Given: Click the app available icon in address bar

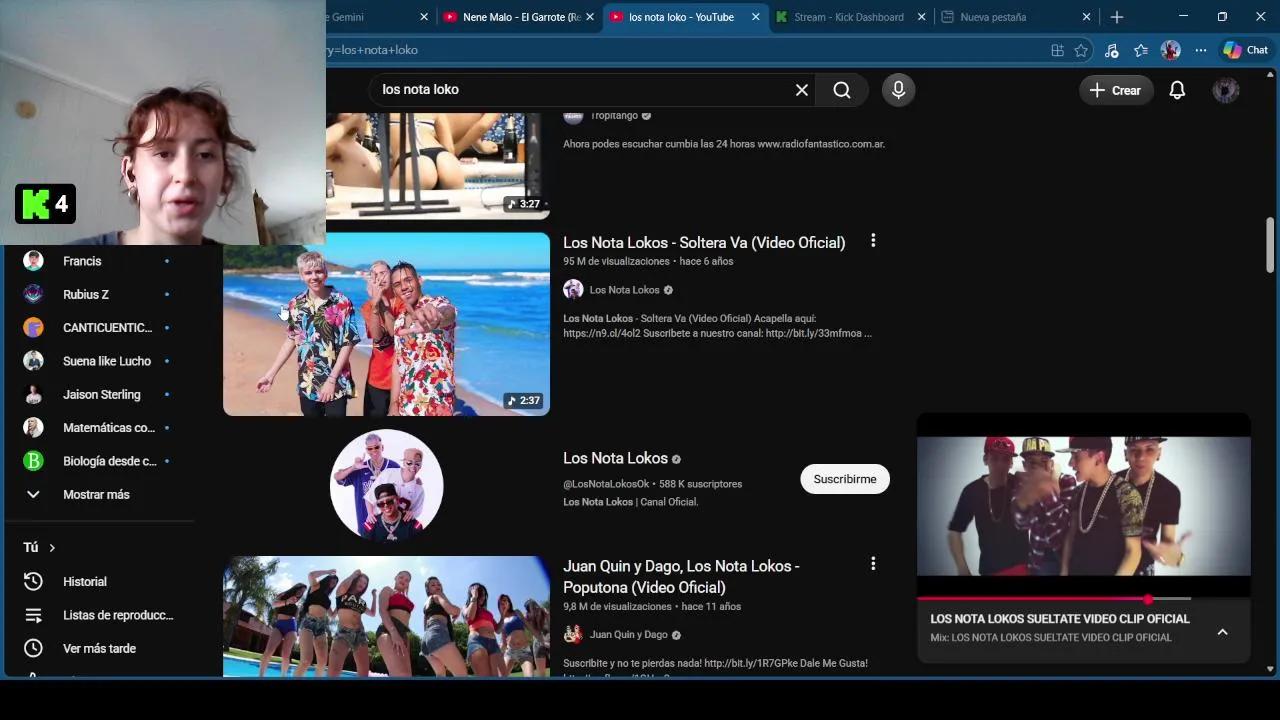Looking at the screenshot, I should click(1057, 50).
